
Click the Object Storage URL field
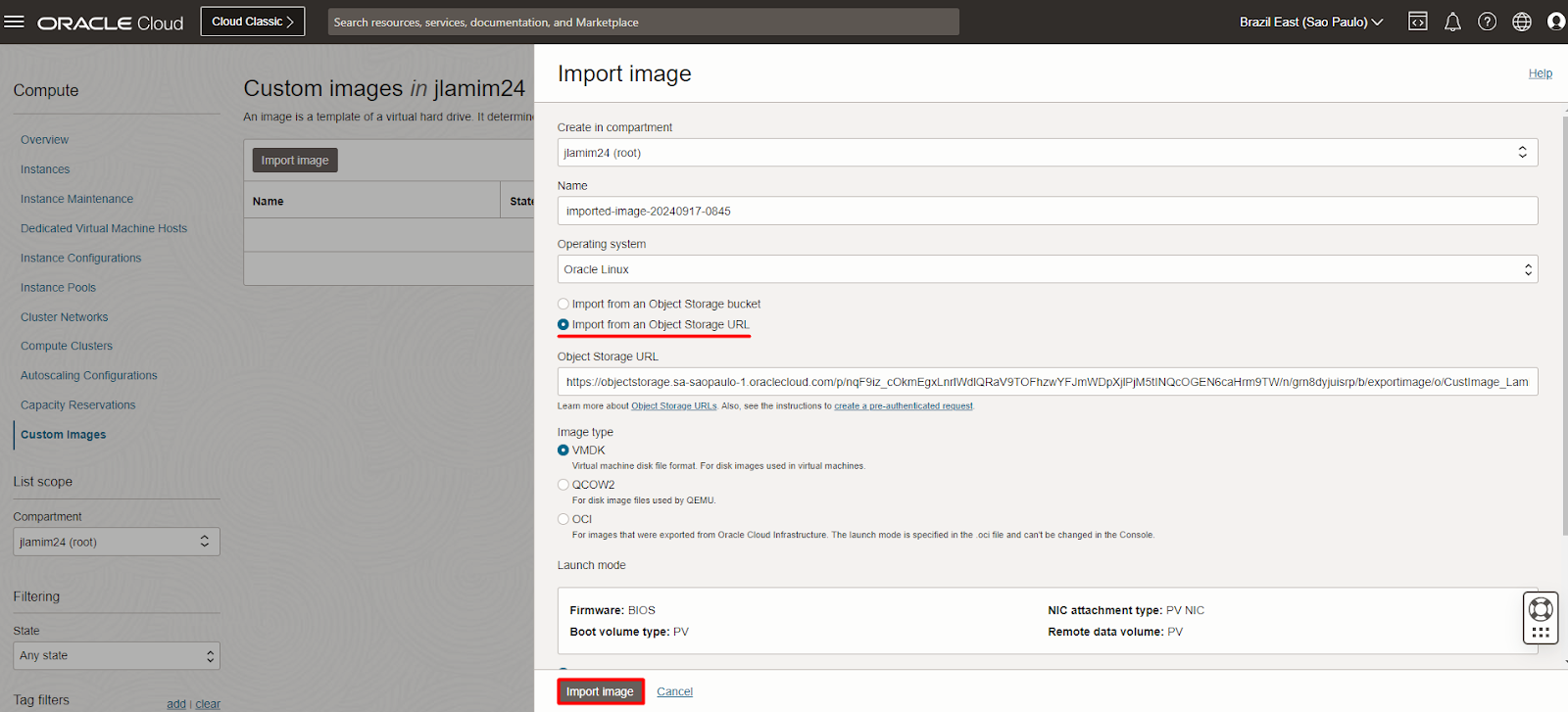coord(1048,382)
